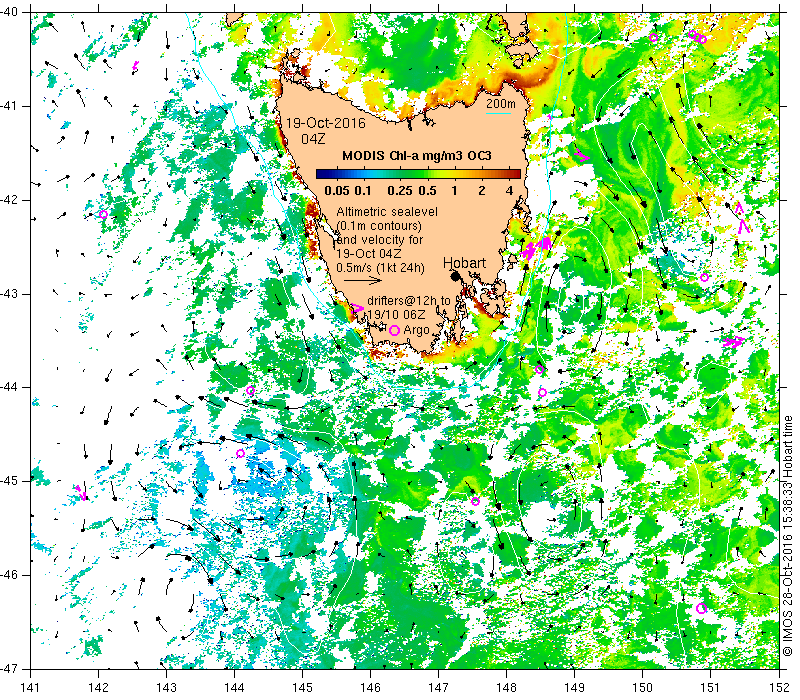The width and height of the screenshot is (800, 700).
Task: Click the '148' longitude axis label
Action: coord(507,687)
